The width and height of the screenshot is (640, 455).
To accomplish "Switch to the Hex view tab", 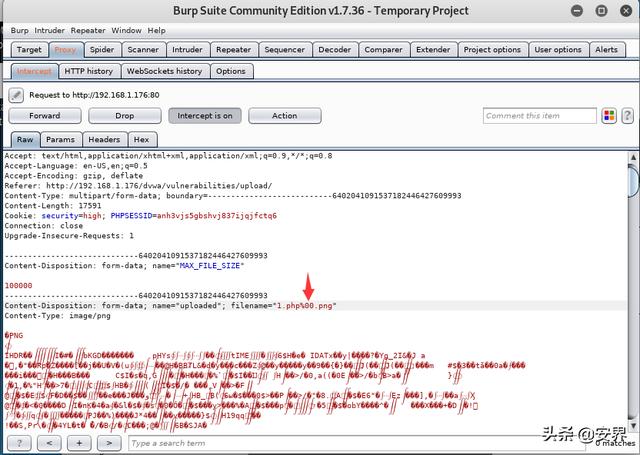I will tap(142, 140).
